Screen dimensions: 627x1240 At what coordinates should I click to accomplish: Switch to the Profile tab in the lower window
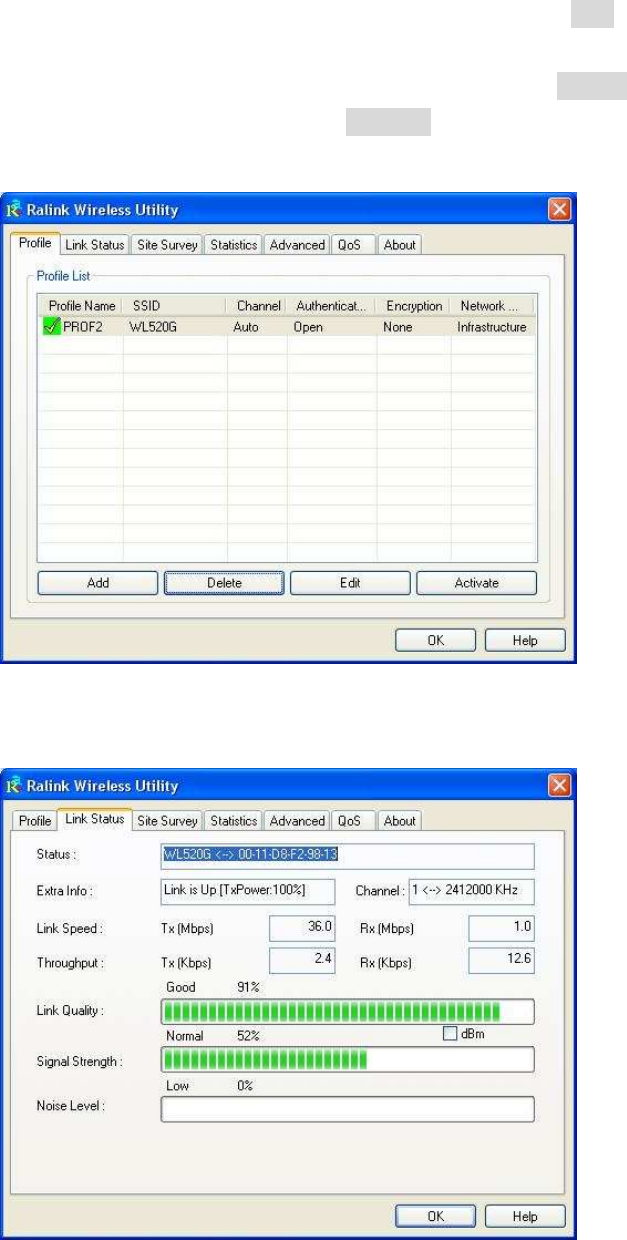point(36,821)
